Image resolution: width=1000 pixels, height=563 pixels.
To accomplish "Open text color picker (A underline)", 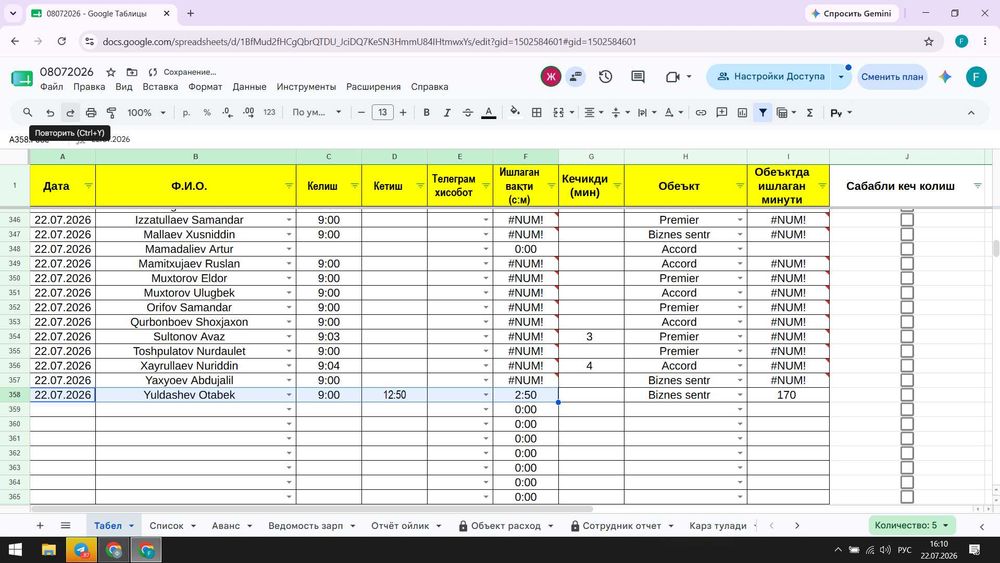I will coord(489,112).
